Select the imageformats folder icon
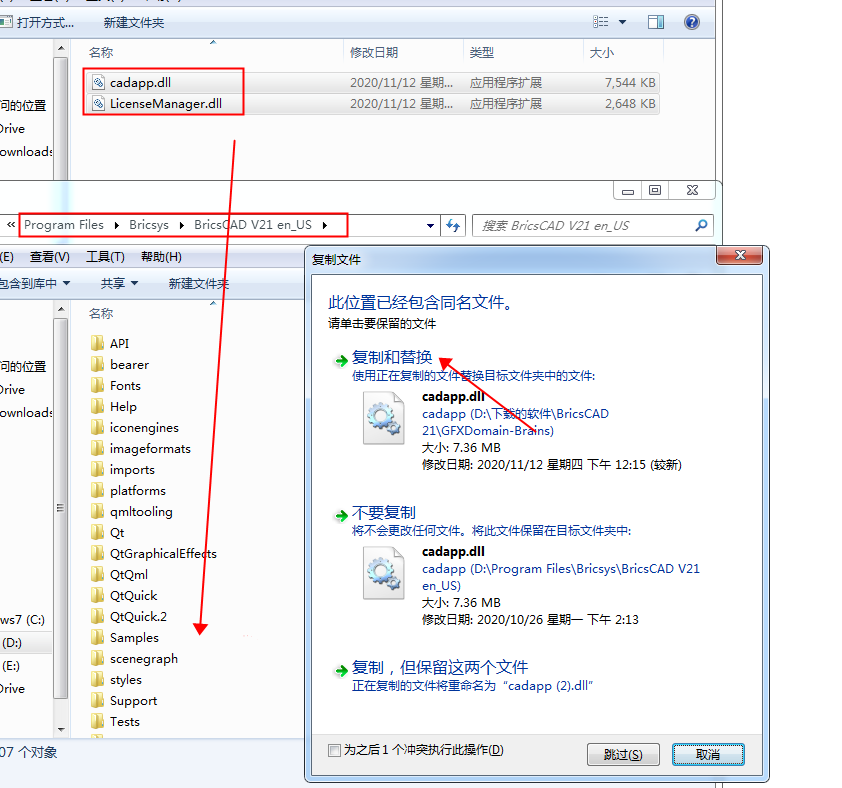 point(98,448)
